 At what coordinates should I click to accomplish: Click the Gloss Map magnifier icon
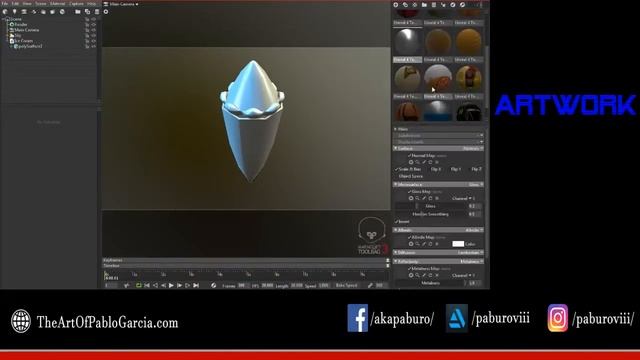[417, 198]
